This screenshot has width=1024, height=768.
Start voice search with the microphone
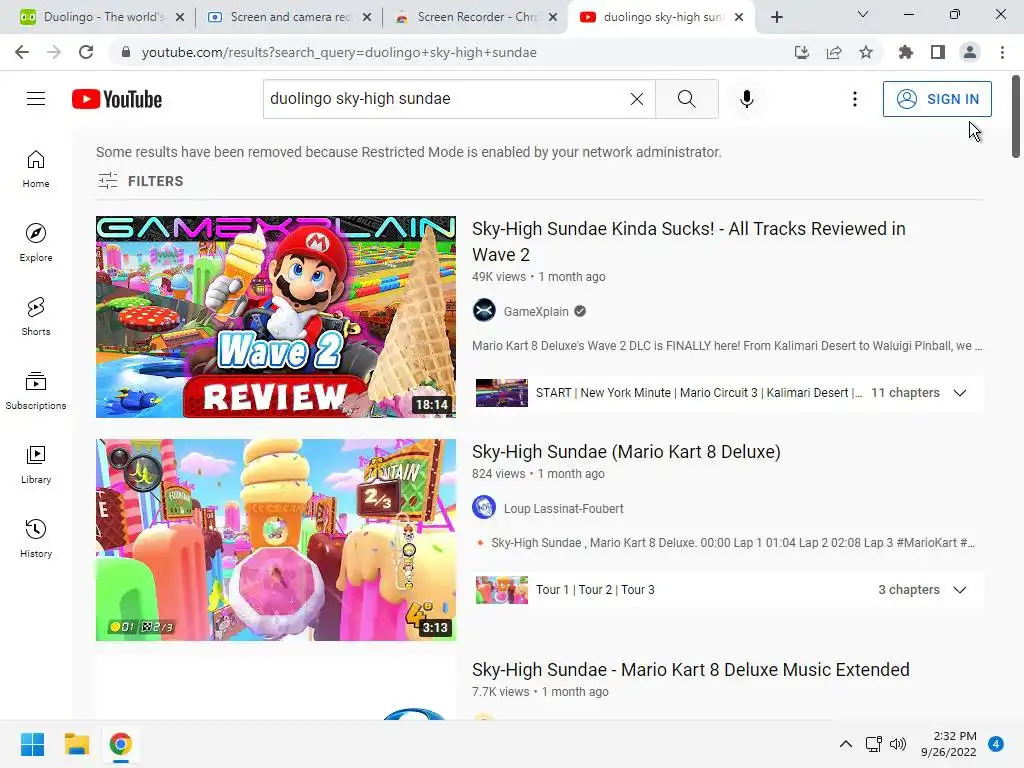coord(746,99)
